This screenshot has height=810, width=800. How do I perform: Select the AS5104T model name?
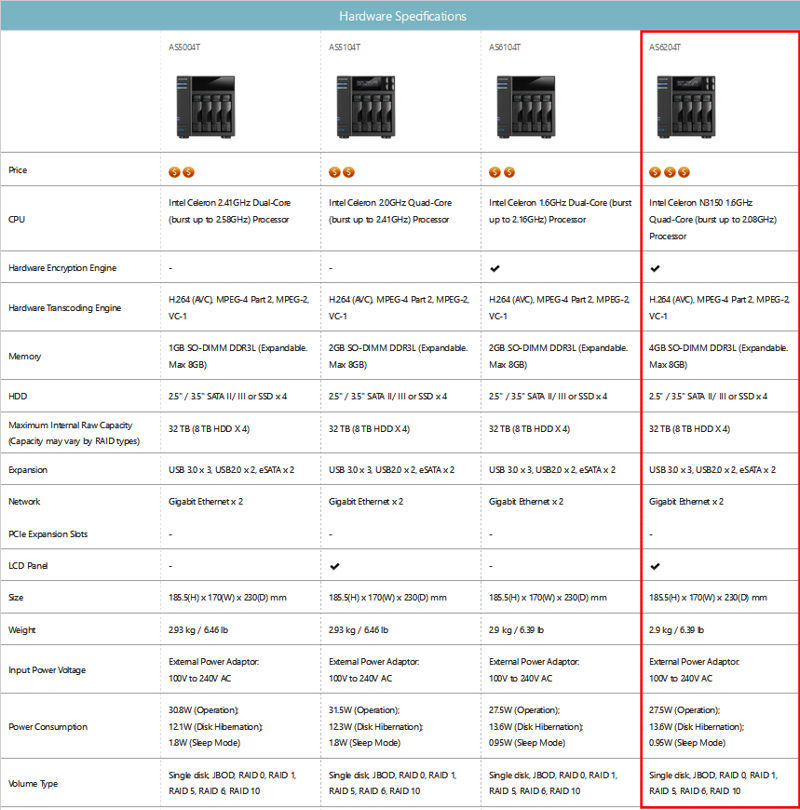344,47
